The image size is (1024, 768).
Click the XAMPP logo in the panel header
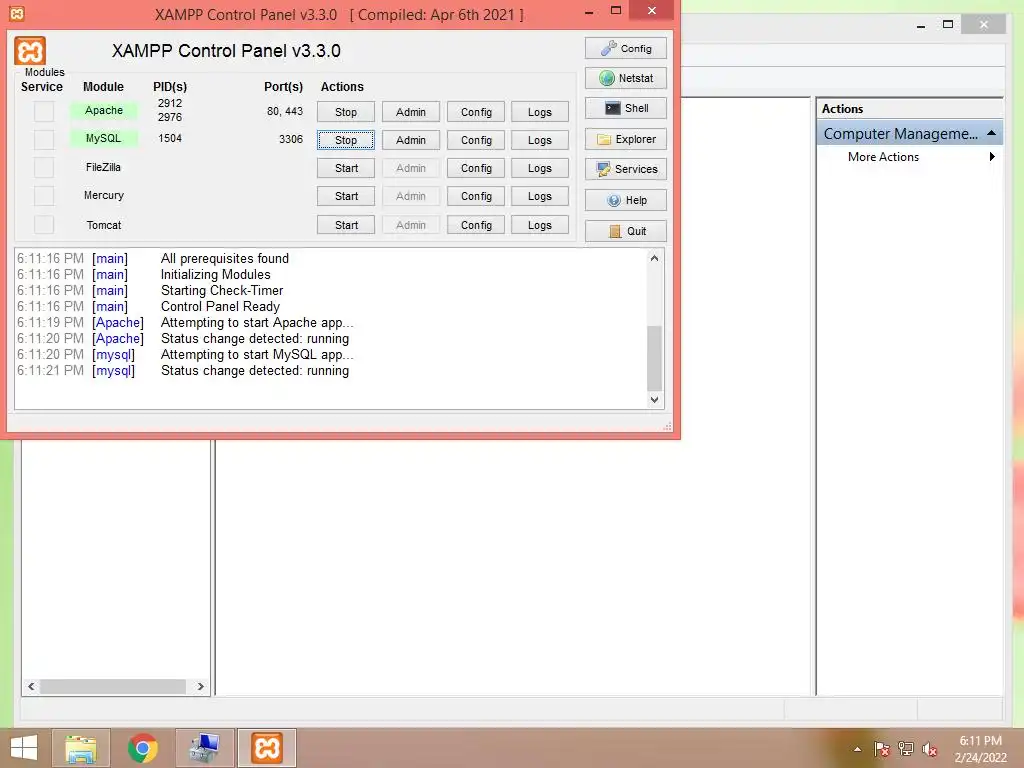coord(30,51)
